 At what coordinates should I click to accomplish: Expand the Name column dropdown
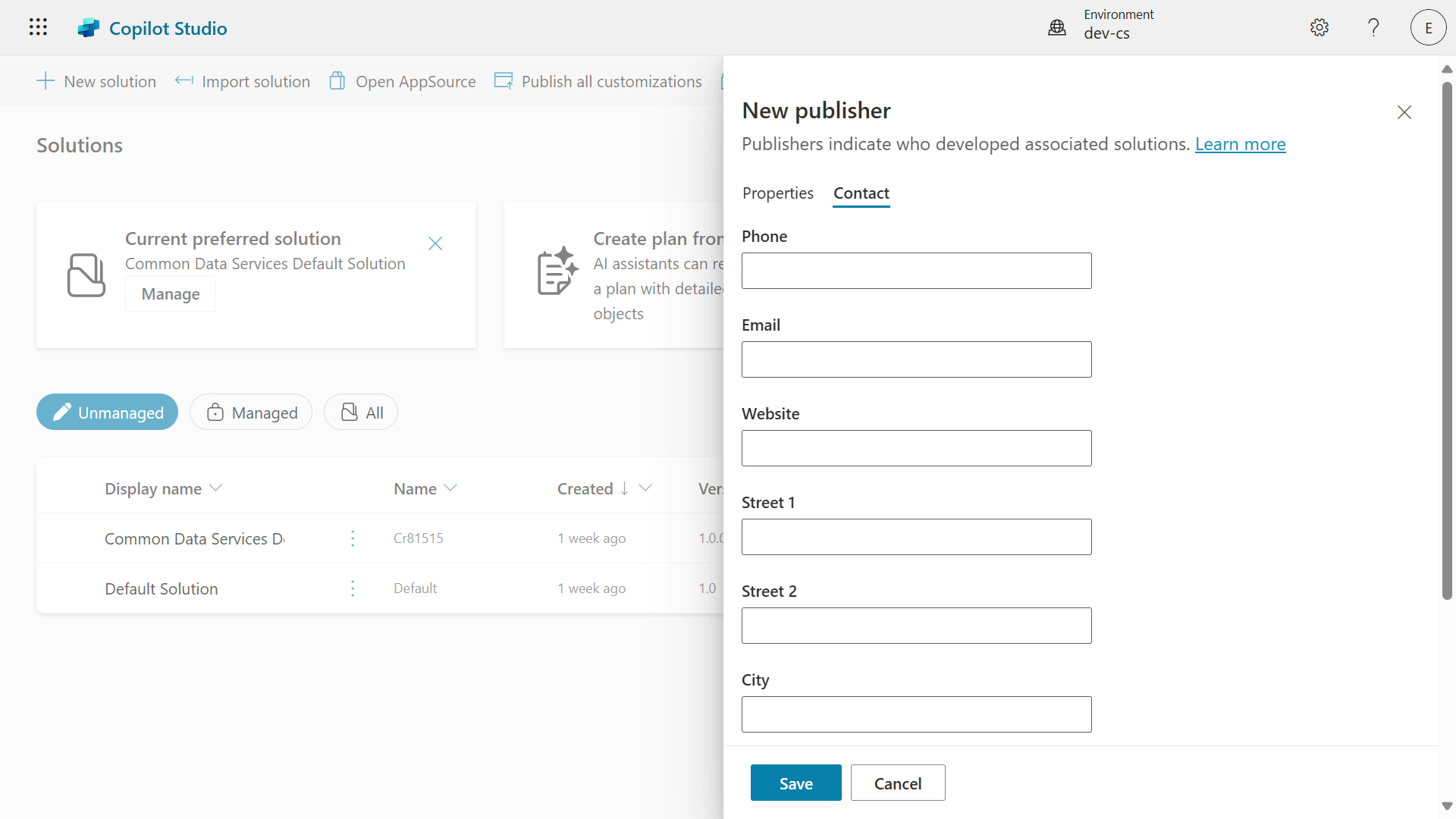(450, 488)
